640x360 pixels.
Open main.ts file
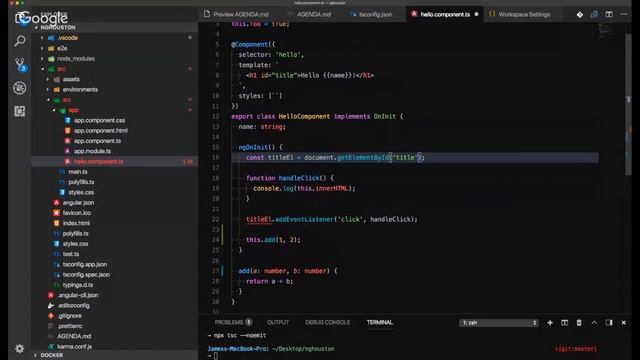click(x=78, y=172)
